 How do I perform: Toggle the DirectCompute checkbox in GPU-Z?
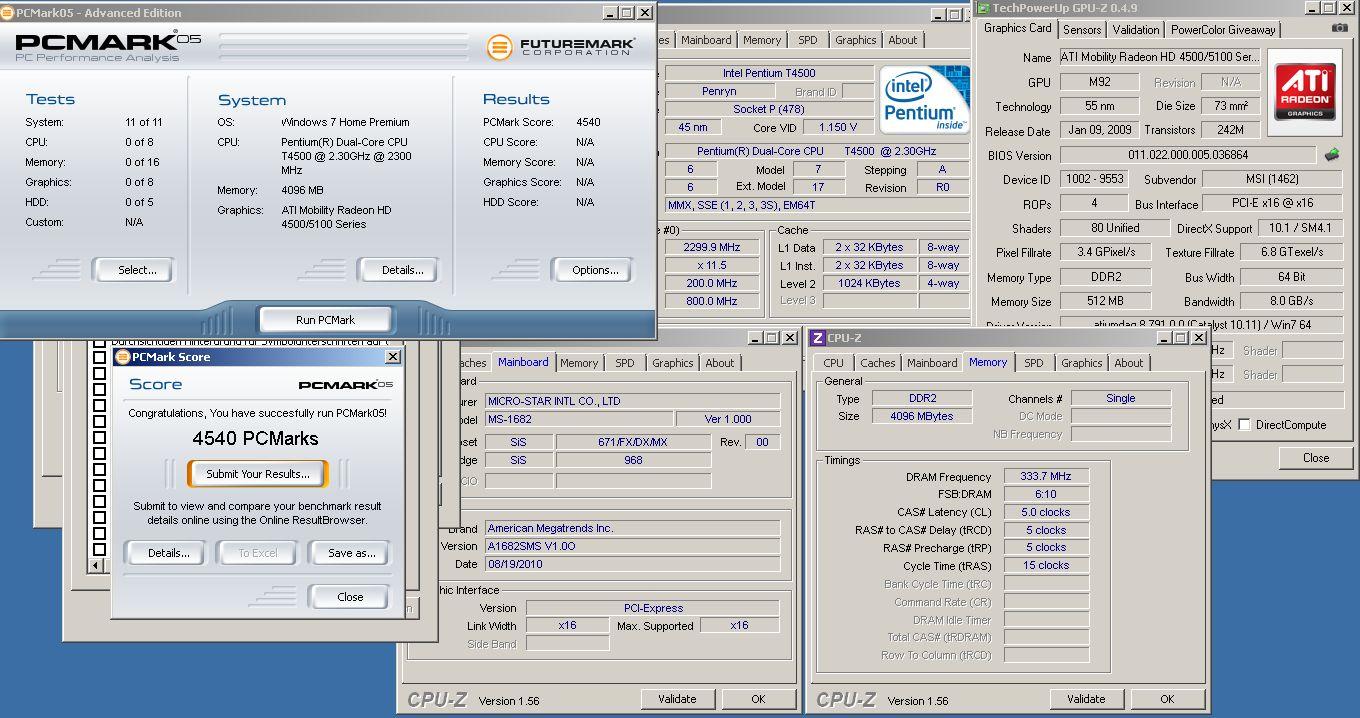[1244, 425]
